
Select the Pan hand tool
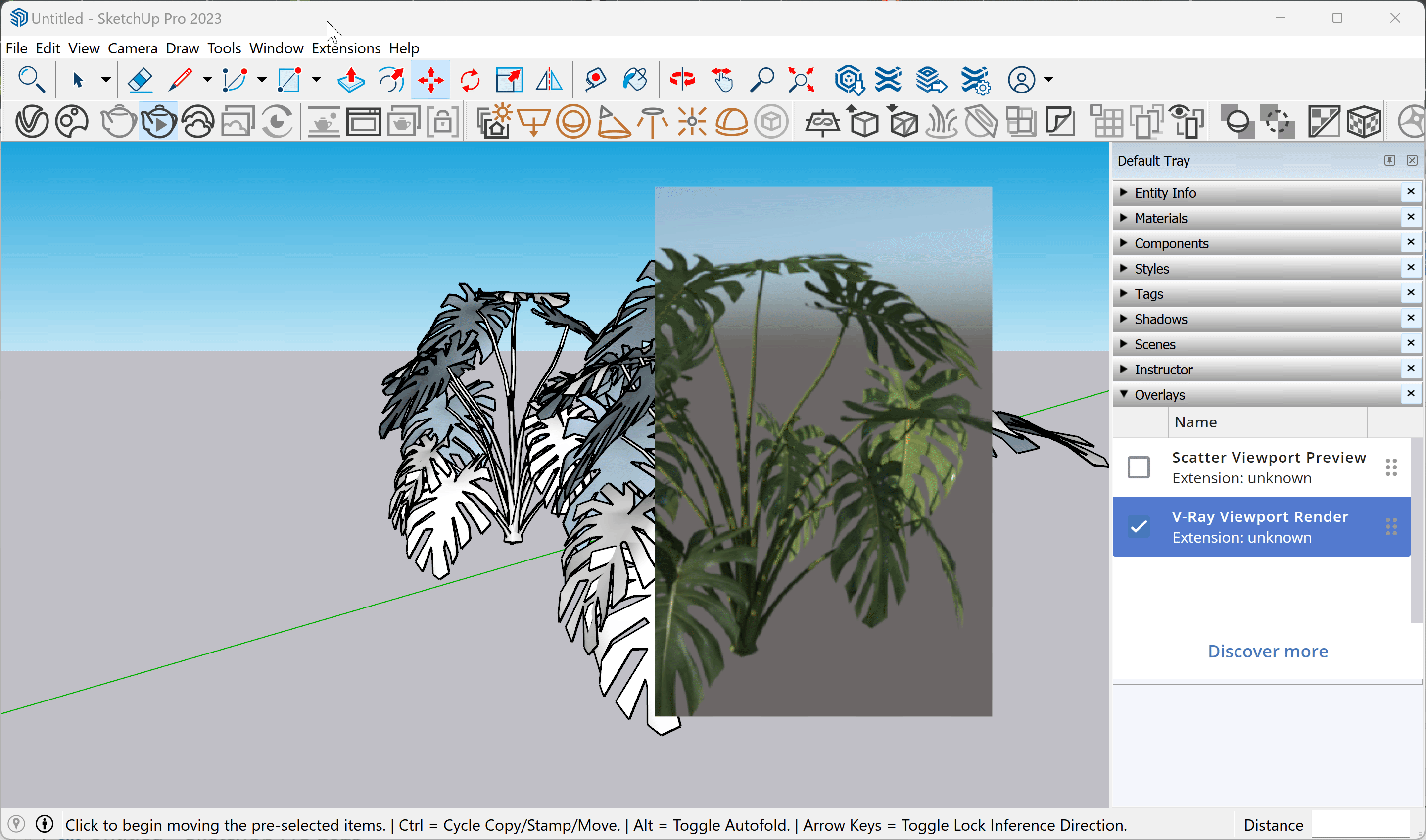coord(722,79)
